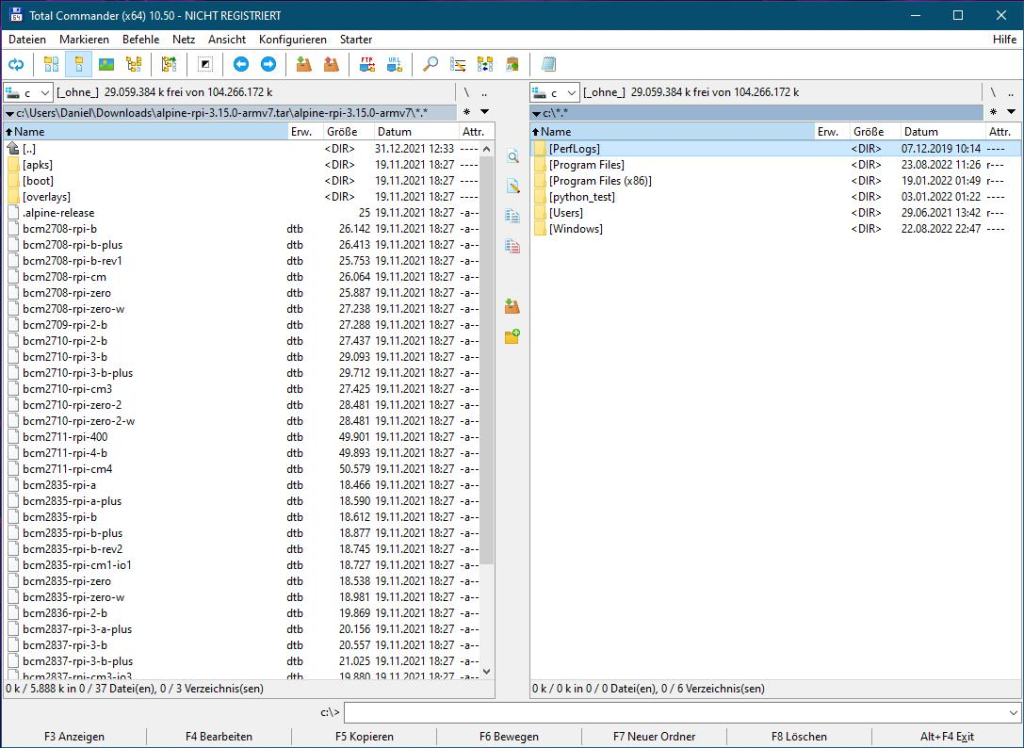
Task: Click the unpack files icon in the toolbar
Action: (x=332, y=64)
